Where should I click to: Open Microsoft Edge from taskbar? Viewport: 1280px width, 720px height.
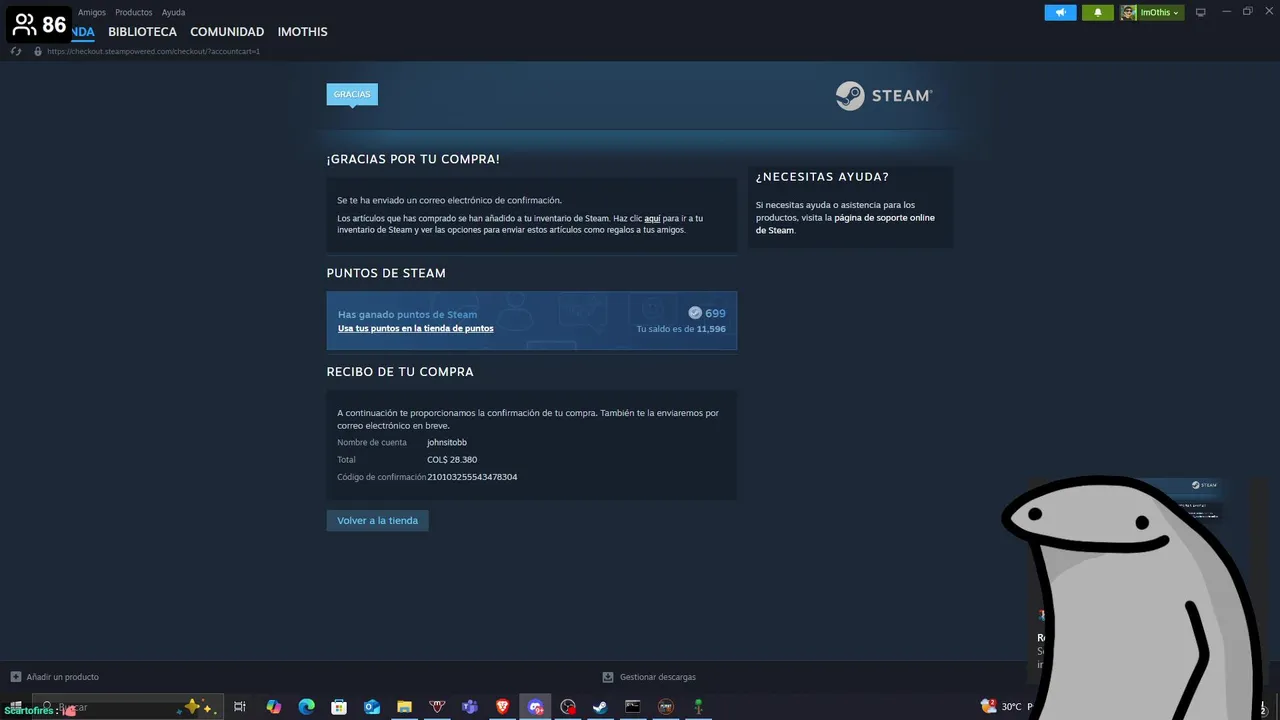coord(307,707)
